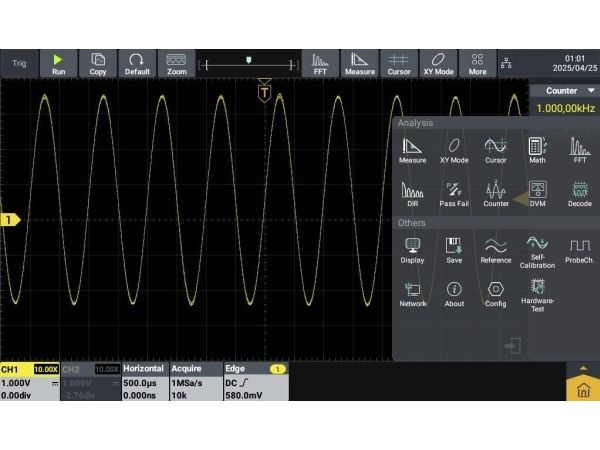Restore the Default settings
This screenshot has height=450, width=600.
pos(137,64)
